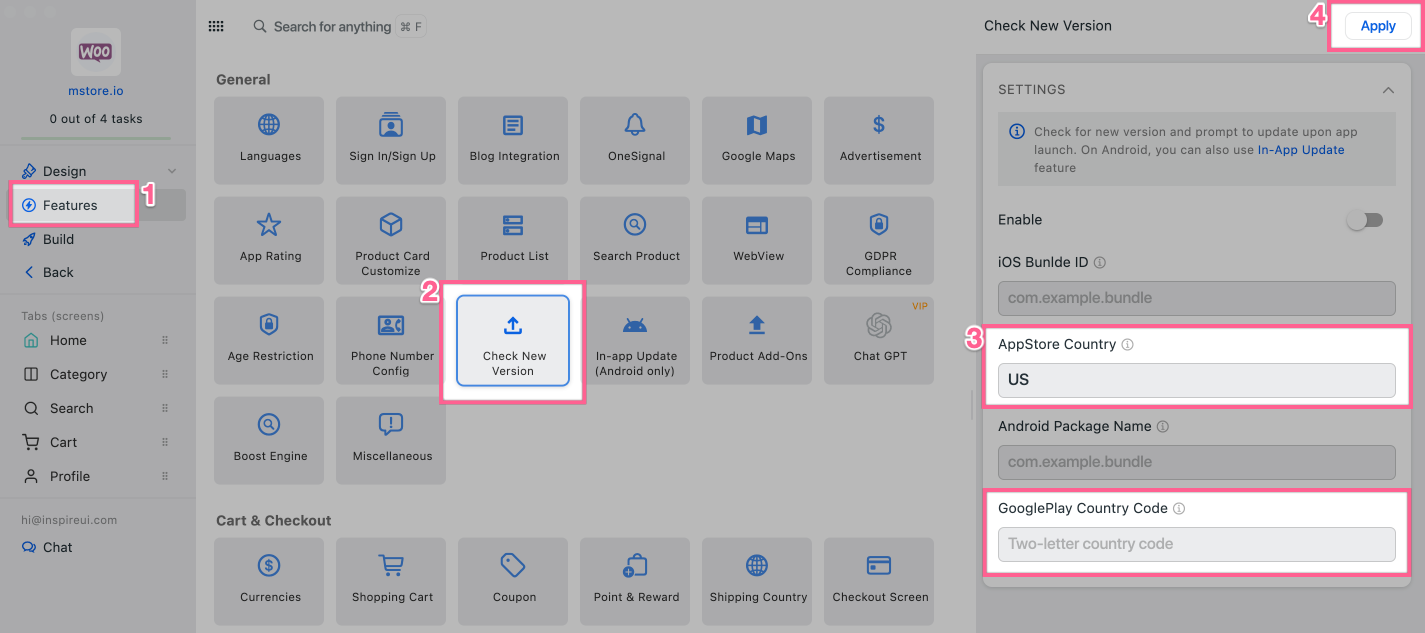The width and height of the screenshot is (1425, 633).
Task: Toggle the Enable switch on
Action: (x=1364, y=220)
